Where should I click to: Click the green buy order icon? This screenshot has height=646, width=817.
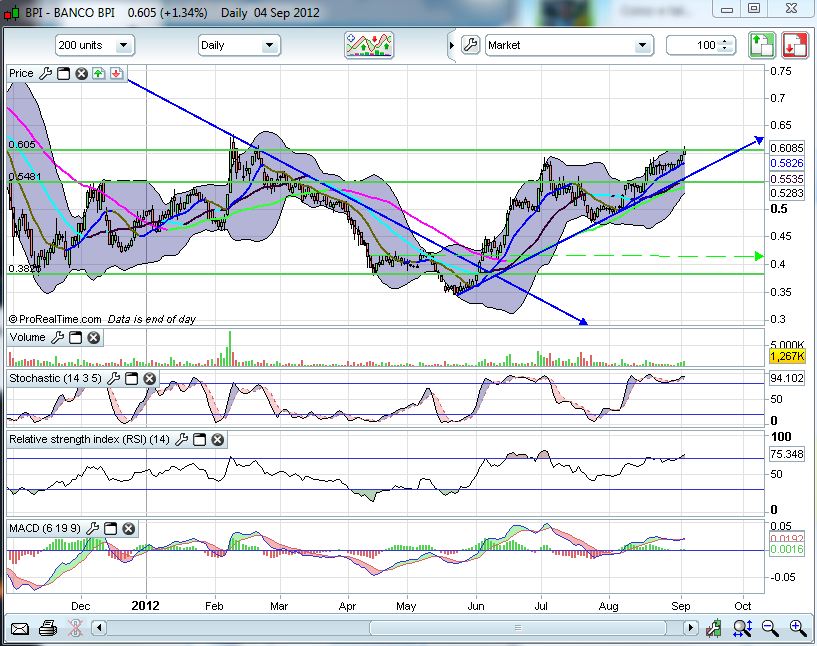click(762, 45)
